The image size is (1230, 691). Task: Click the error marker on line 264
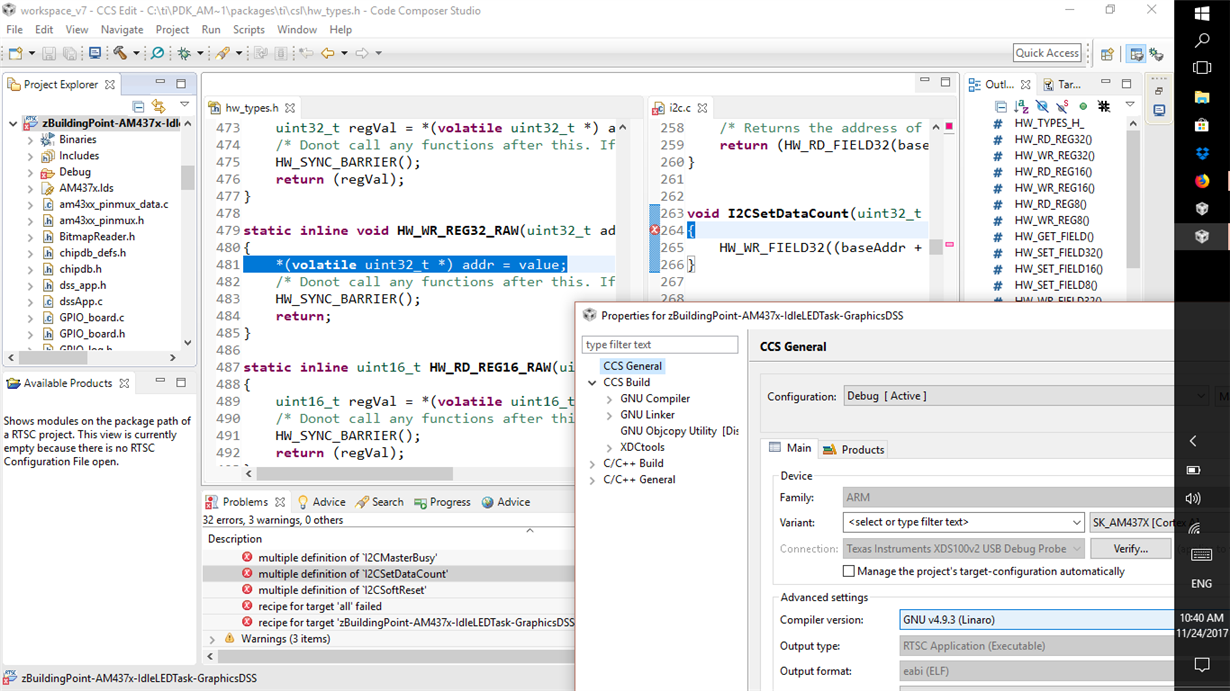pos(655,230)
